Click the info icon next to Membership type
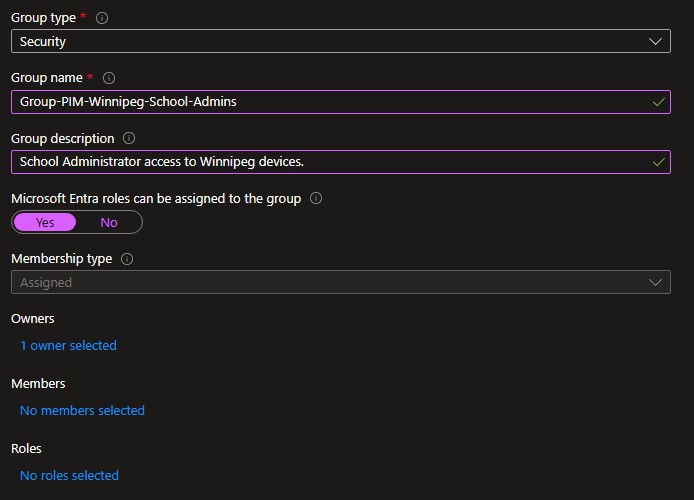Image resolution: width=694 pixels, height=500 pixels. pos(127,259)
